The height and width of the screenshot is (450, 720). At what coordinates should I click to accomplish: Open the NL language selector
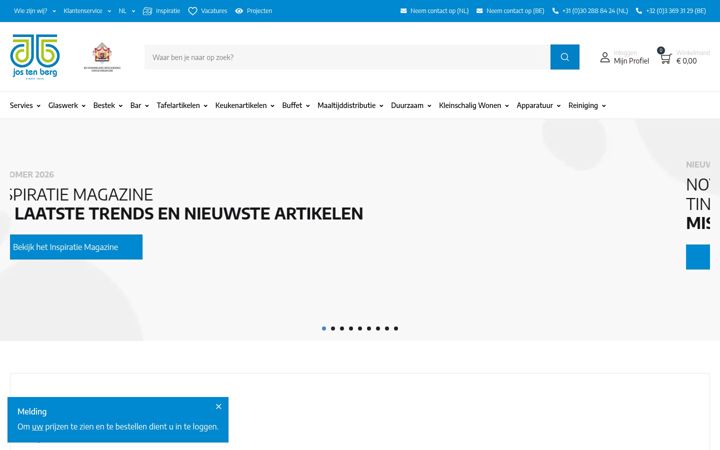point(127,11)
